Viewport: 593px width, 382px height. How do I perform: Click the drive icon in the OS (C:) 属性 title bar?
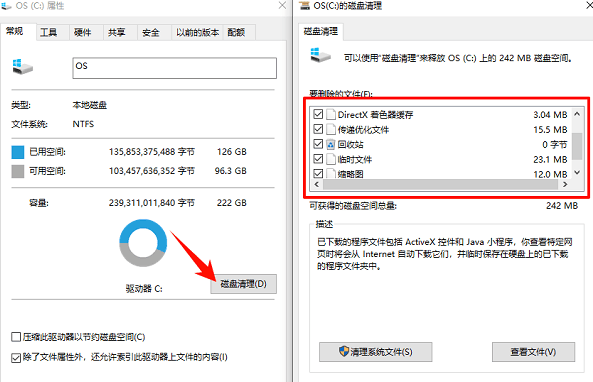click(x=6, y=6)
